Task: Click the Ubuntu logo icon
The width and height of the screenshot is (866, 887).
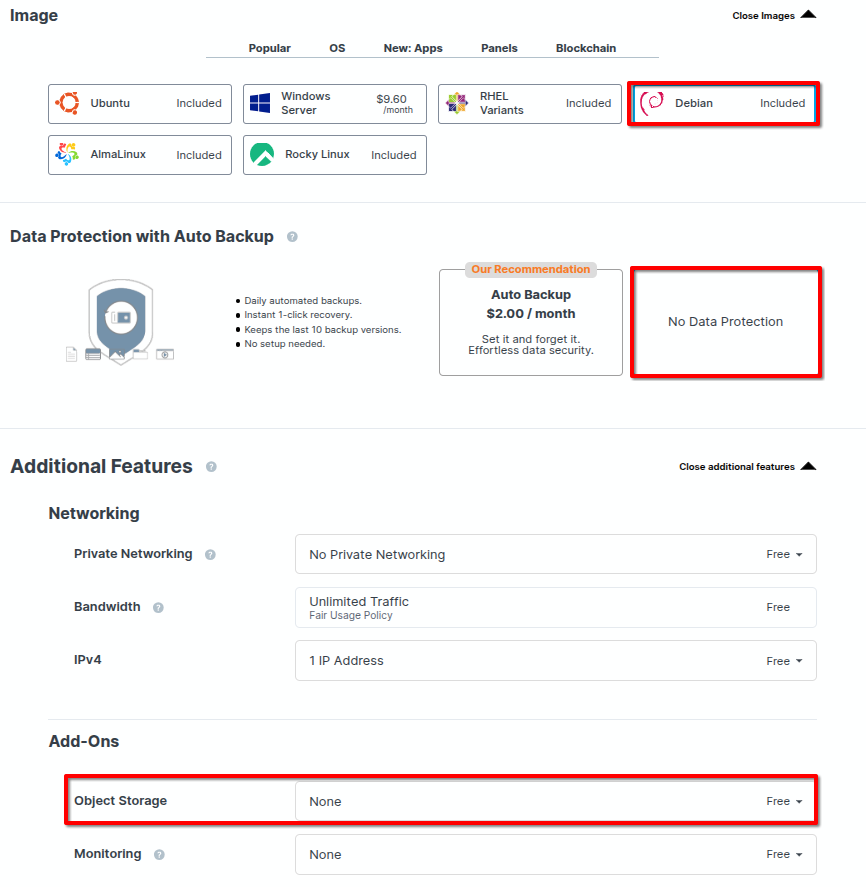Action: point(68,104)
